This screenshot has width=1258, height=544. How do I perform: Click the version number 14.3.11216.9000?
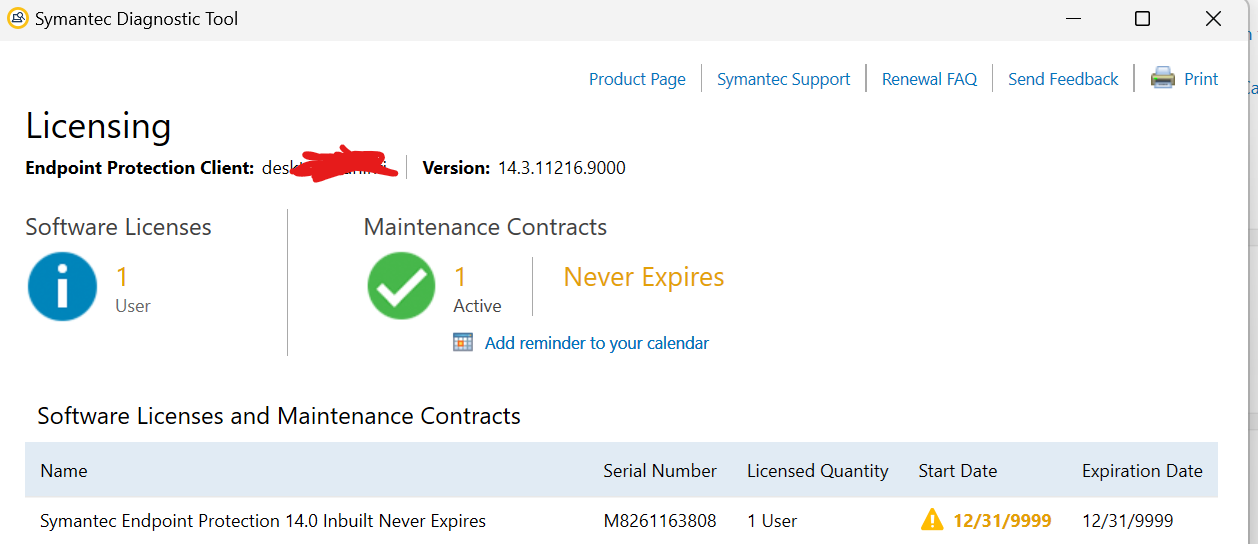tap(562, 168)
